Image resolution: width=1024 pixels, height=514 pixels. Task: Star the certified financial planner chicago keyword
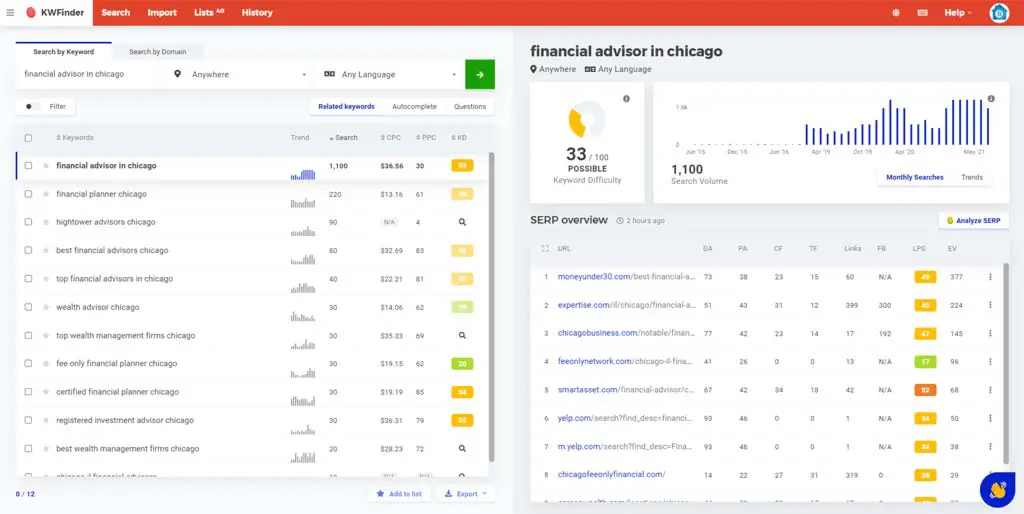(46, 392)
